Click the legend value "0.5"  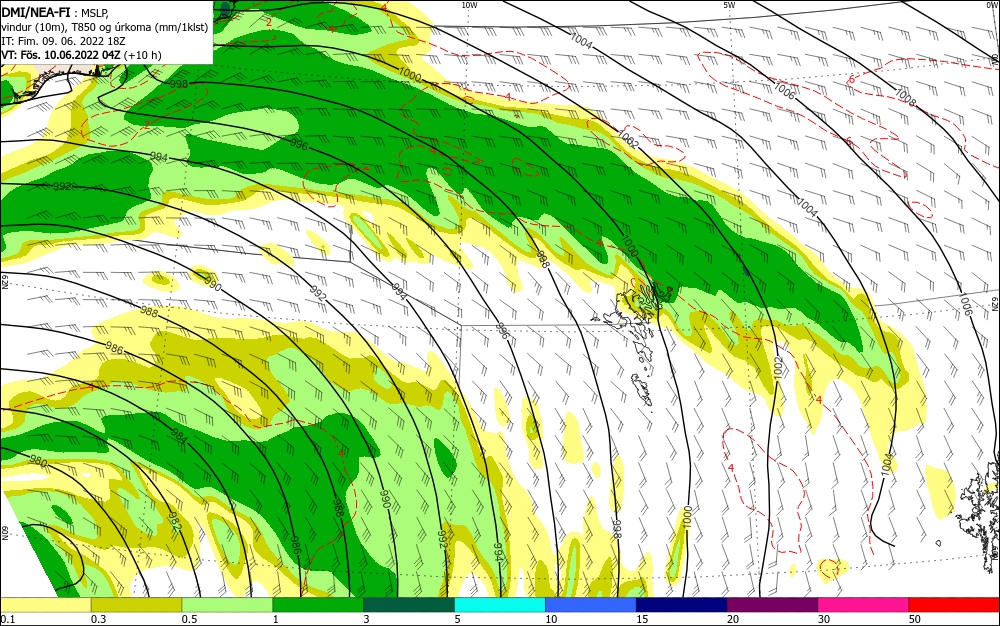coord(189,619)
